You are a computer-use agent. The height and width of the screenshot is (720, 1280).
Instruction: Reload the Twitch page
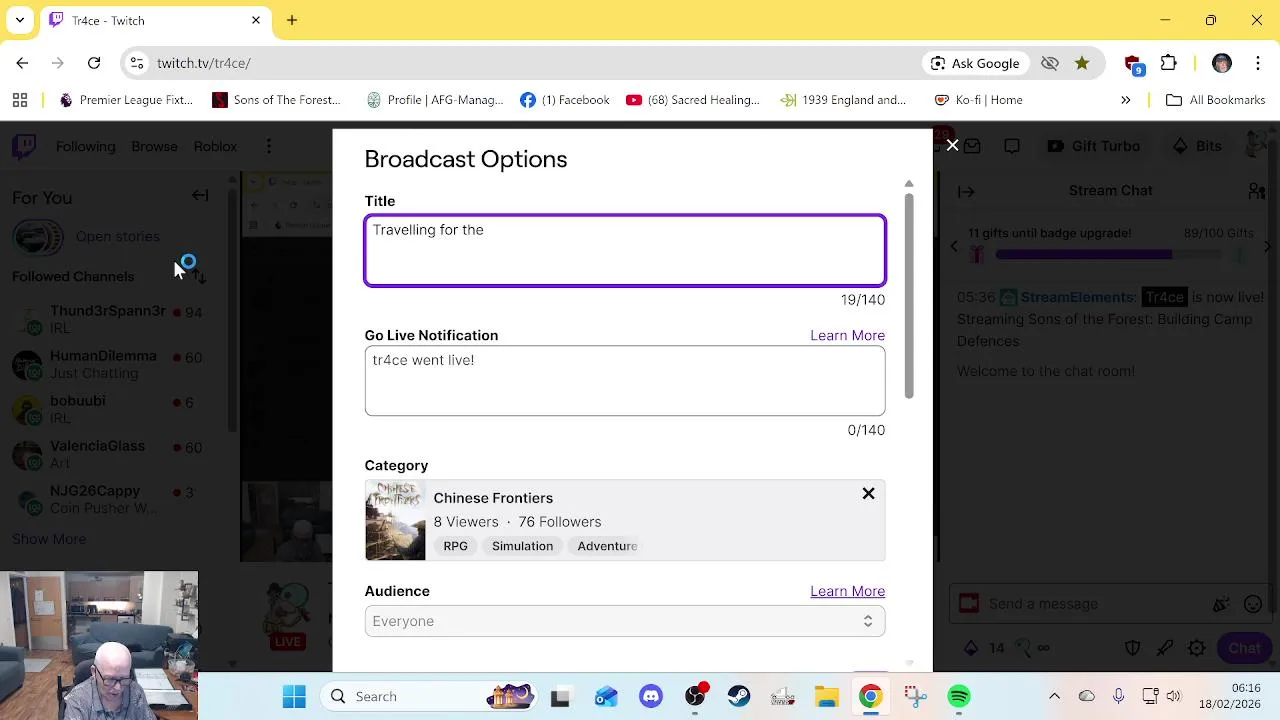tap(94, 63)
